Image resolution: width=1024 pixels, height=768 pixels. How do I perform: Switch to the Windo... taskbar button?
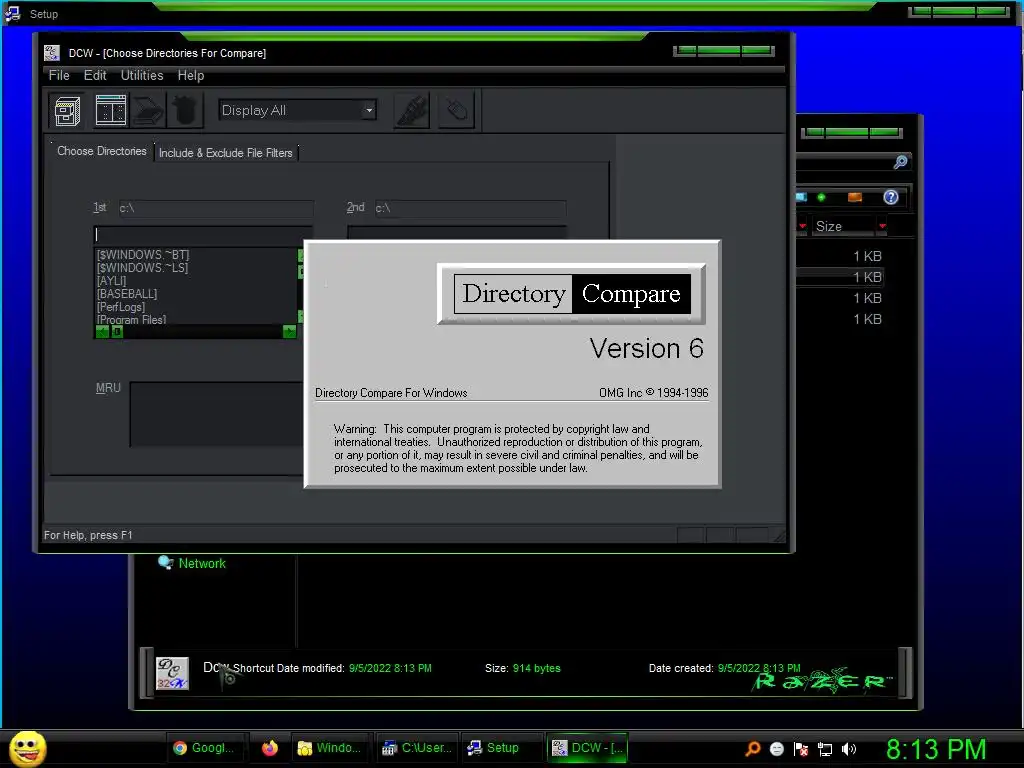[x=330, y=748]
